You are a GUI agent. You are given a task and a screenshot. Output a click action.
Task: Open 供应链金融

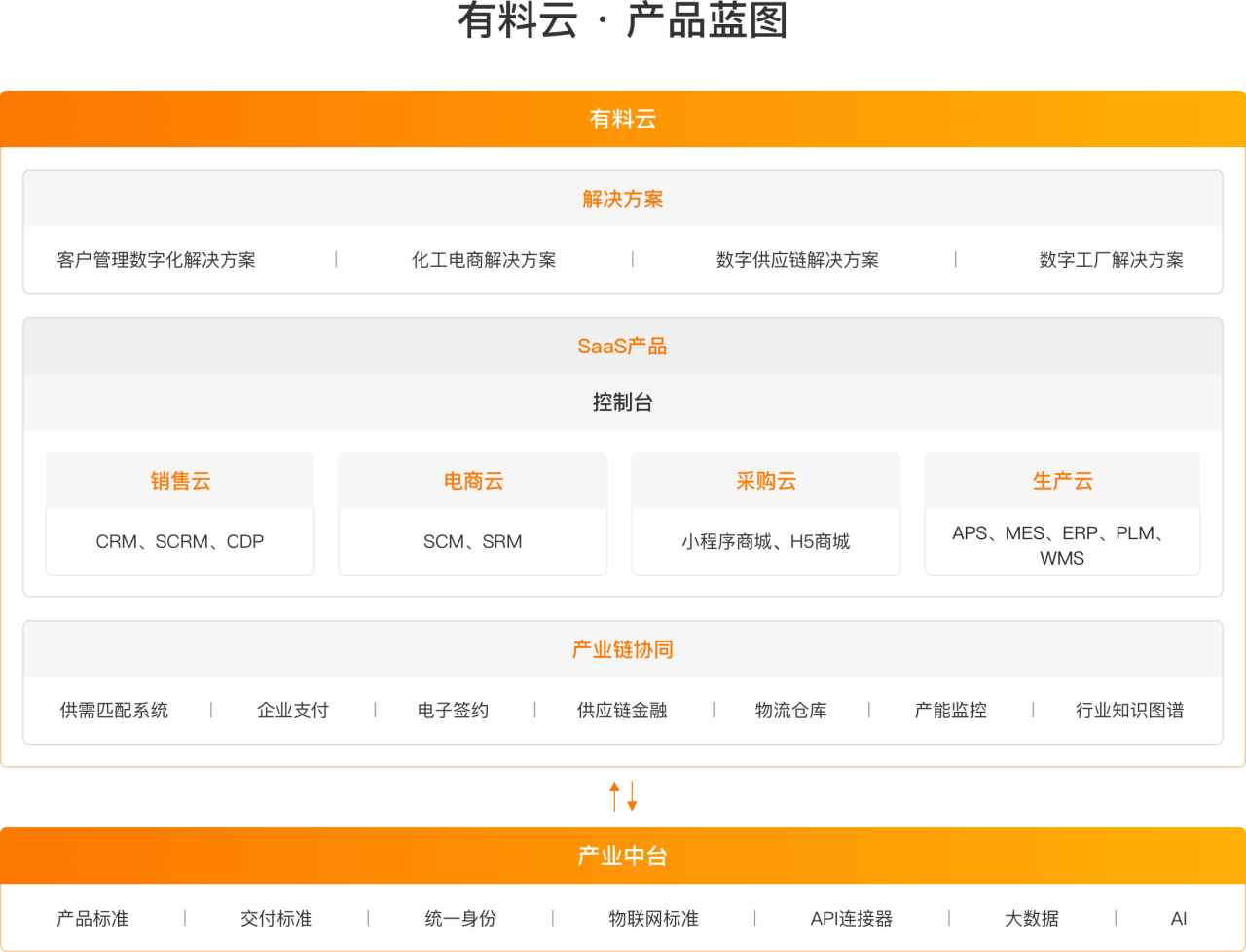coord(623,711)
